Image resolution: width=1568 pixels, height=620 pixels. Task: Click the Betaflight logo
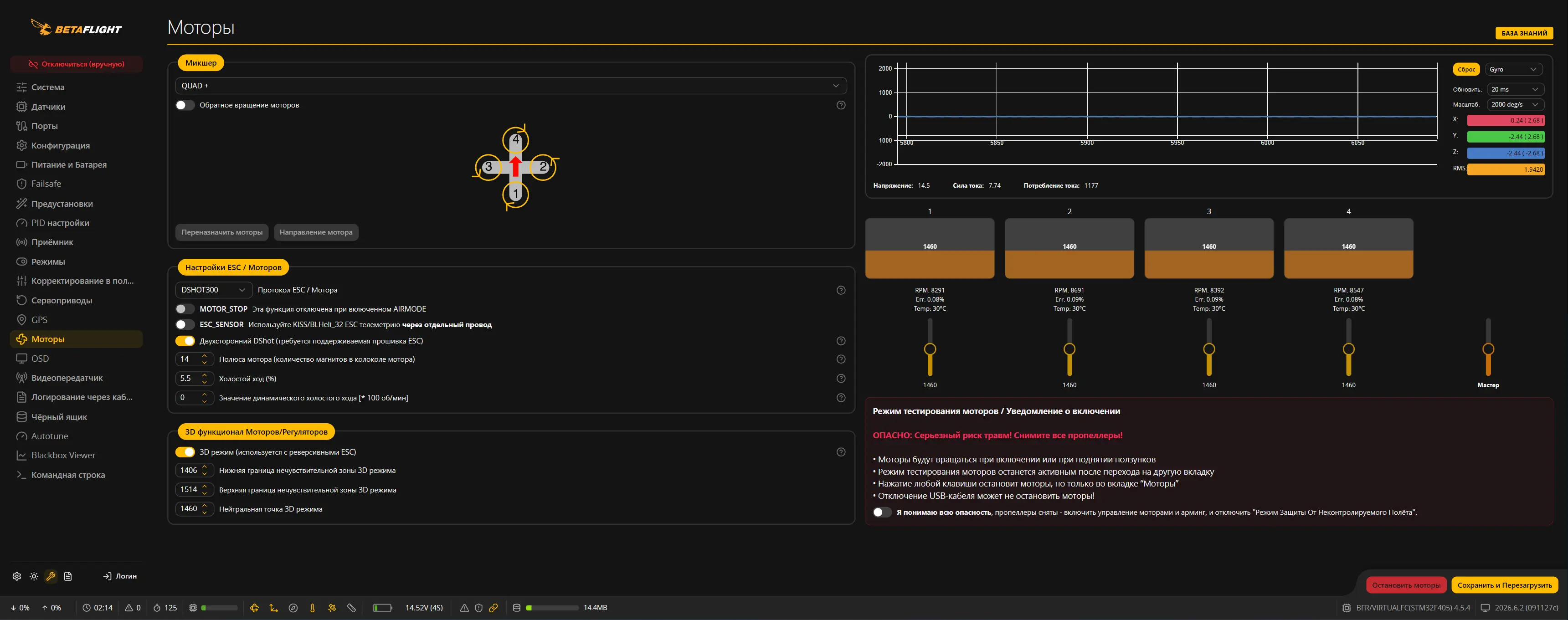(x=76, y=27)
